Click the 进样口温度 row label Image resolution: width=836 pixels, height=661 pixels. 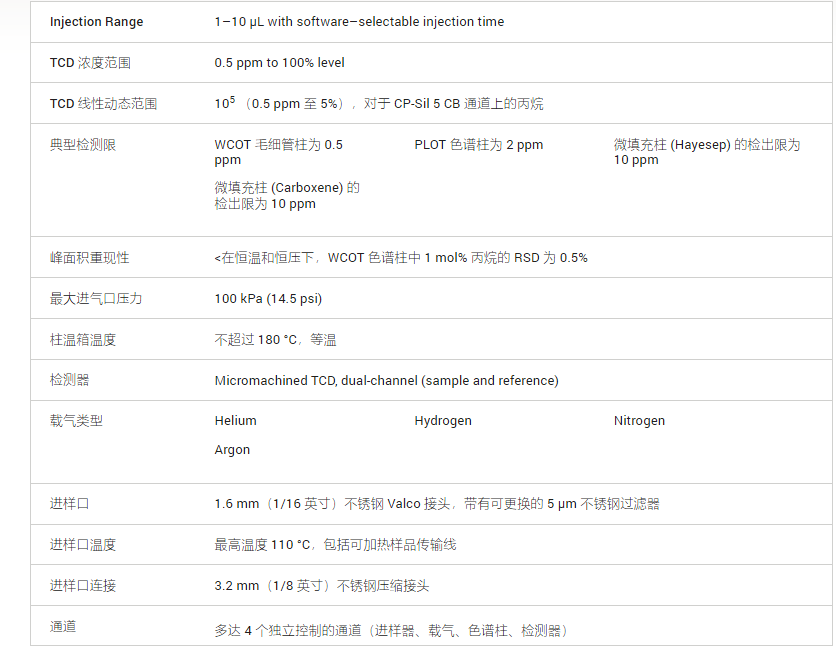tap(83, 545)
